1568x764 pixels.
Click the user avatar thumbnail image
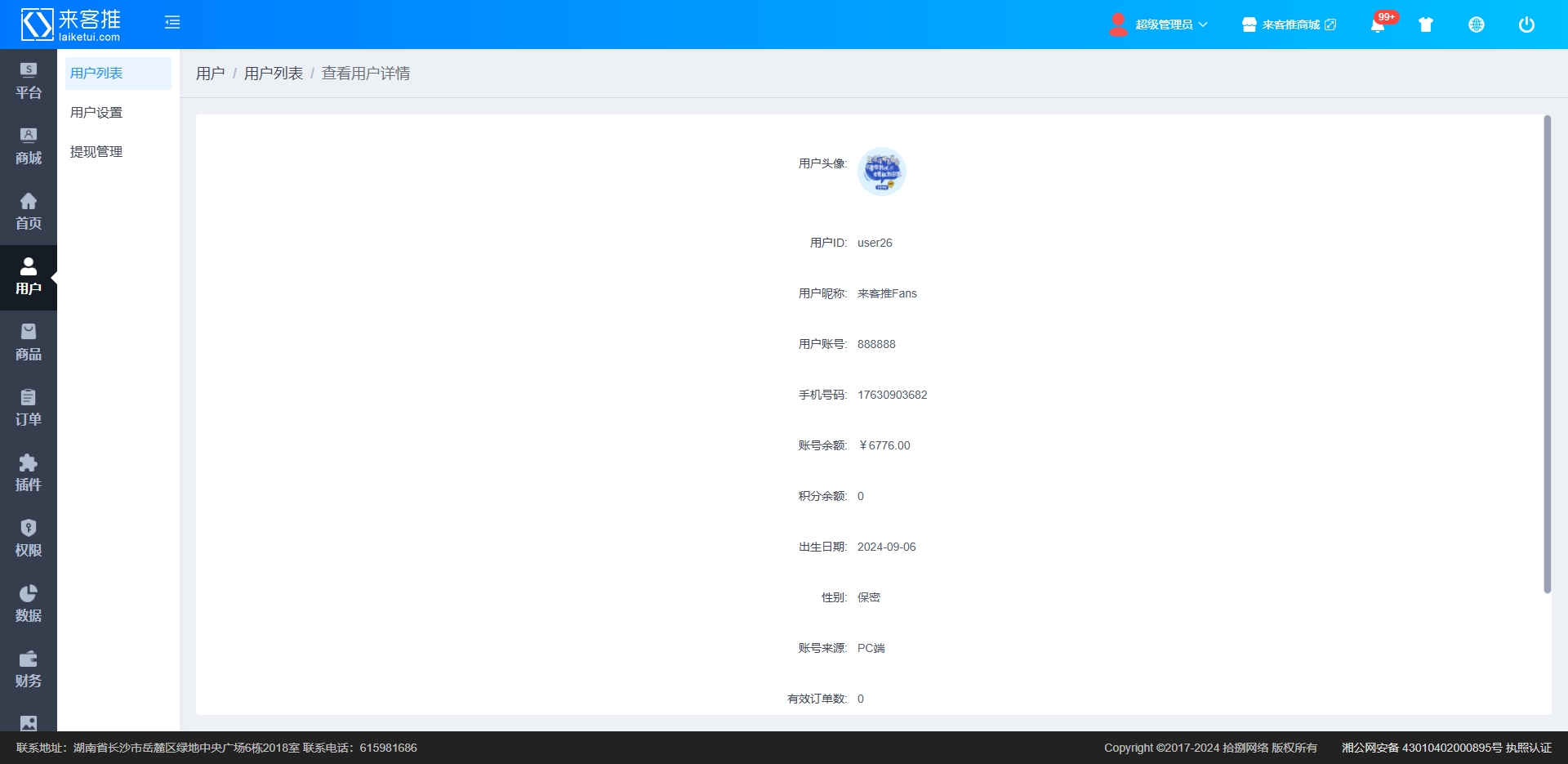[x=881, y=172]
